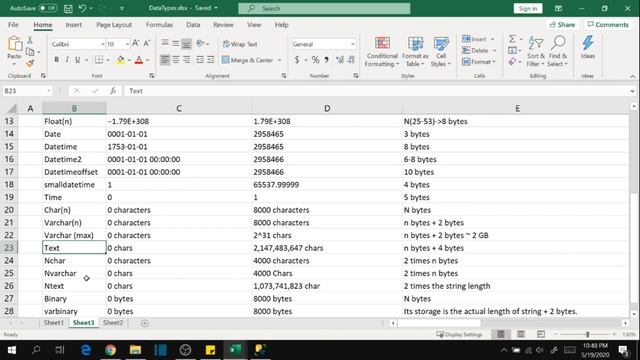Click Delete cells button
The height and width of the screenshot is (360, 640).
pyautogui.click(x=476, y=51)
